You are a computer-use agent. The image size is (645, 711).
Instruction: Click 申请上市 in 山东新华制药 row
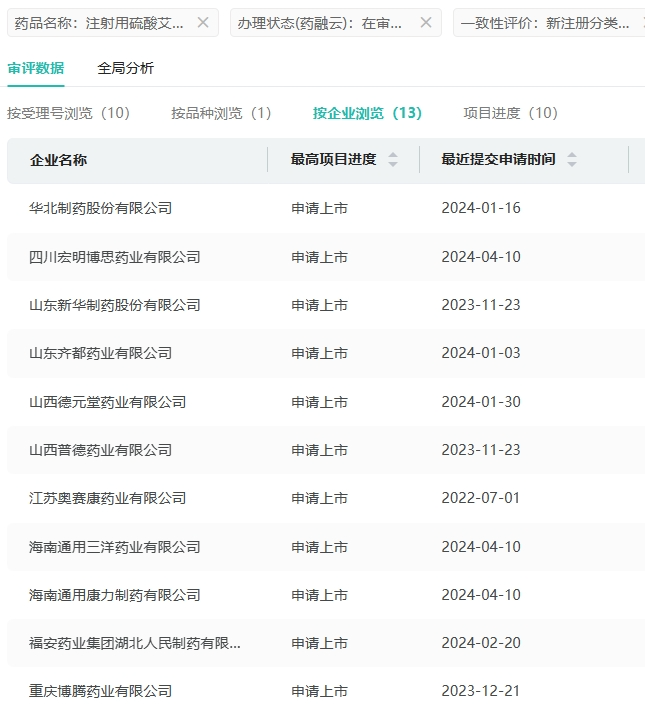(319, 305)
